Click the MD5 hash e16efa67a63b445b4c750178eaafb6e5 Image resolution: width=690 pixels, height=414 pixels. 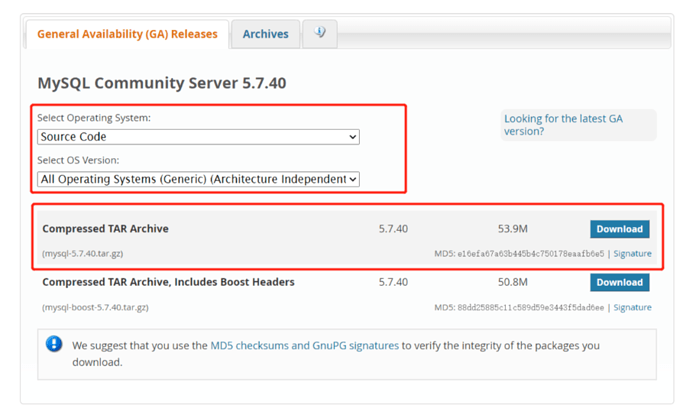531,254
